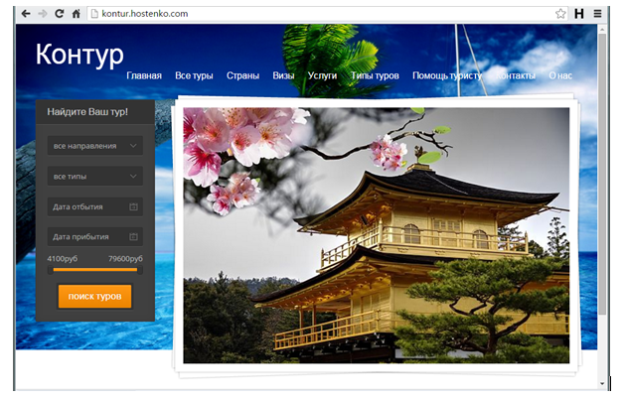624x398 pixels.
Task: Bookmark page with the star icon
Action: 560,14
